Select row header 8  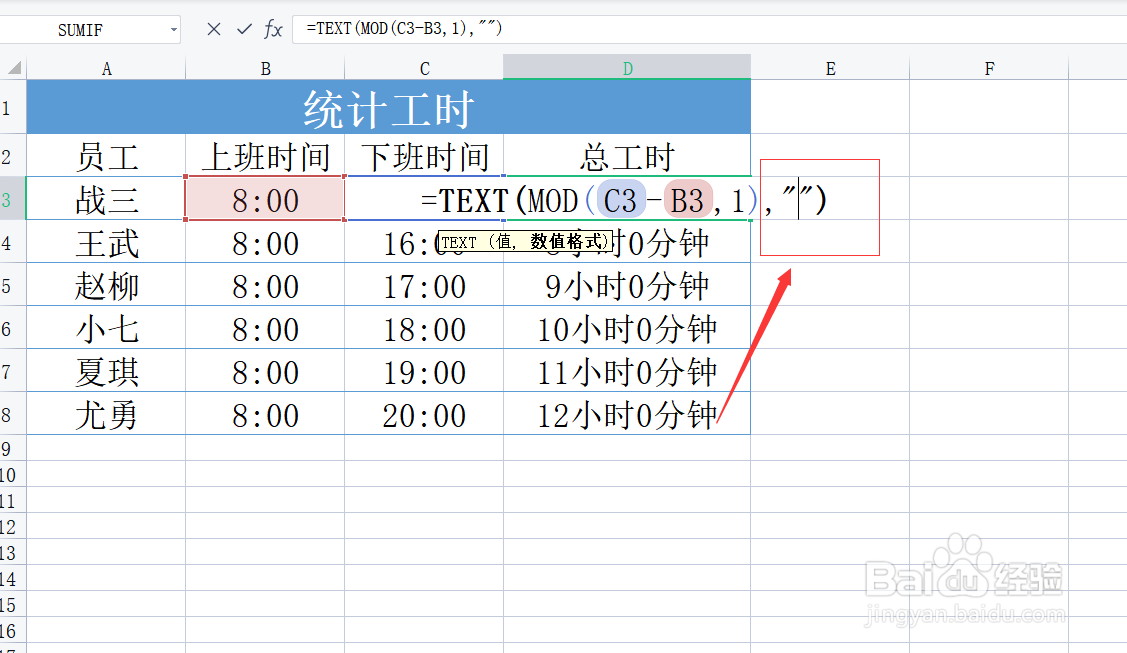pyautogui.click(x=12, y=413)
